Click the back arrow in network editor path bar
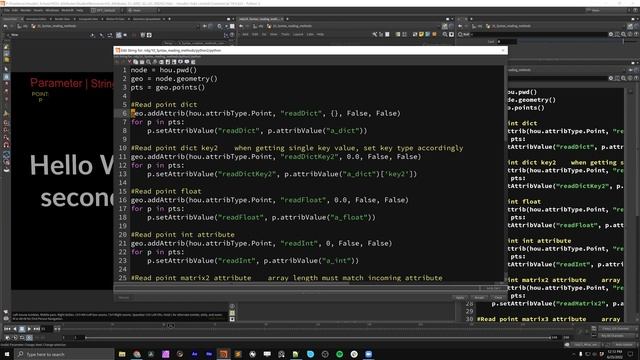The height and width of the screenshot is (360, 640). pos(241,26)
